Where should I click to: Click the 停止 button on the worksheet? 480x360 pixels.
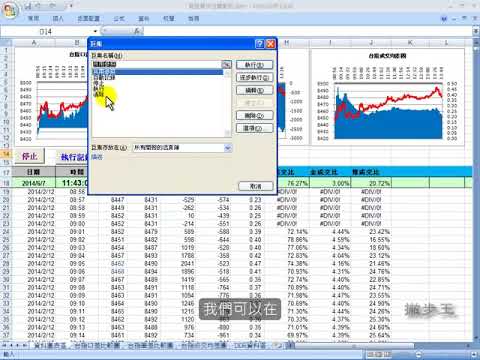pyautogui.click(x=29, y=156)
